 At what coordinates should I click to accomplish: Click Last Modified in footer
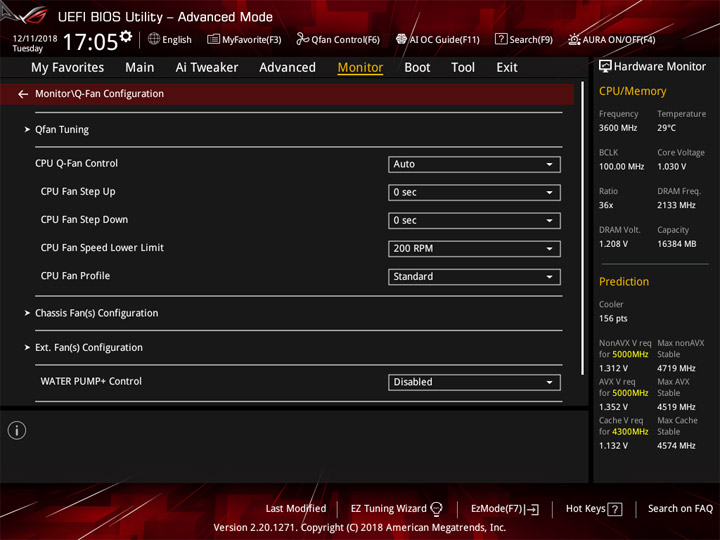click(x=296, y=509)
